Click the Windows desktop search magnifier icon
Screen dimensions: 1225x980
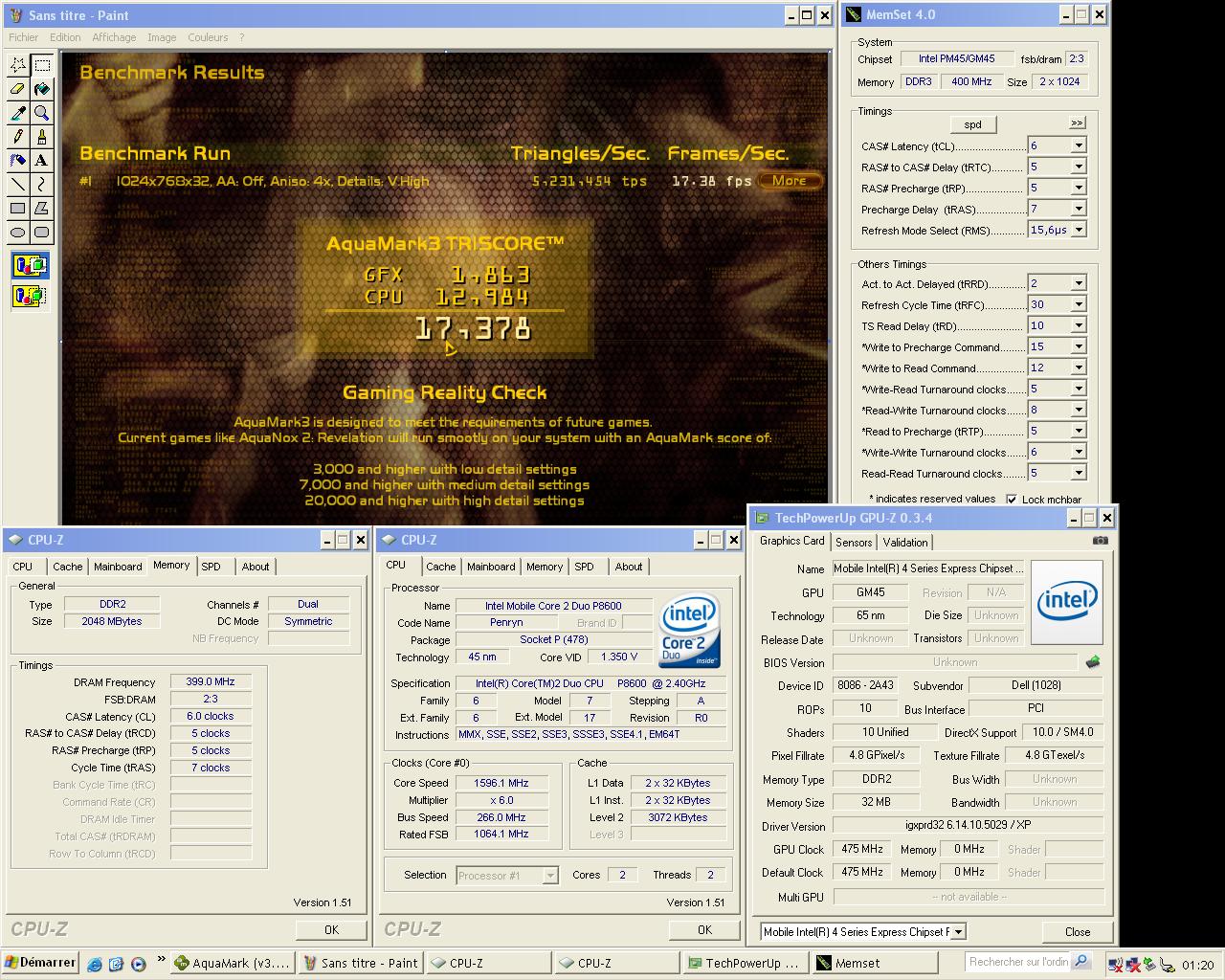coord(1080,962)
